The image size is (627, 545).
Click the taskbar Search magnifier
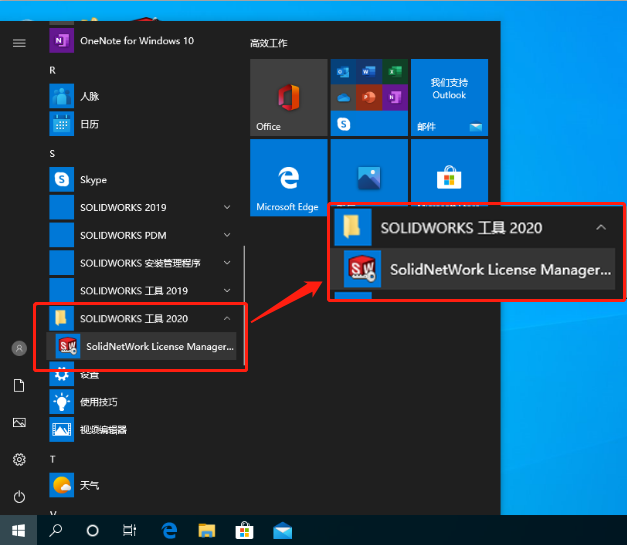56,530
